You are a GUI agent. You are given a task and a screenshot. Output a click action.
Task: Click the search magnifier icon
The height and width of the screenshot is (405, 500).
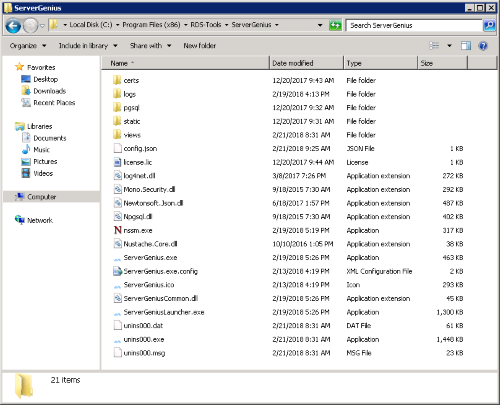tap(489, 25)
